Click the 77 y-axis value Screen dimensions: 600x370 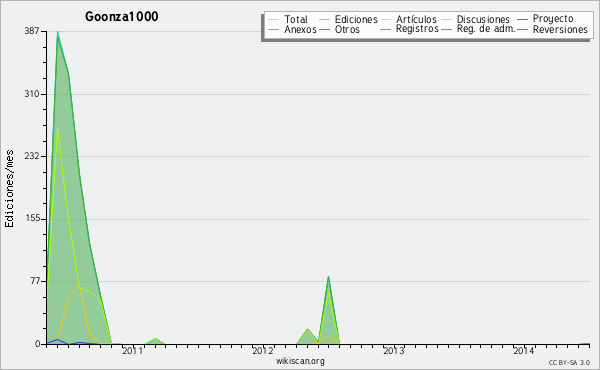[34, 281]
